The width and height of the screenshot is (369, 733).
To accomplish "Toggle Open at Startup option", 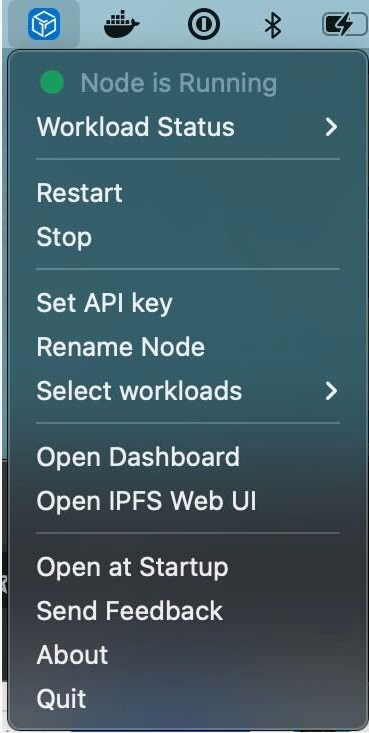I will (188, 567).
